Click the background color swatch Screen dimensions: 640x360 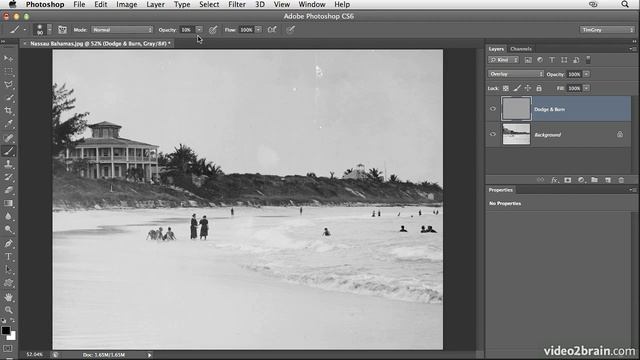tap(12, 336)
